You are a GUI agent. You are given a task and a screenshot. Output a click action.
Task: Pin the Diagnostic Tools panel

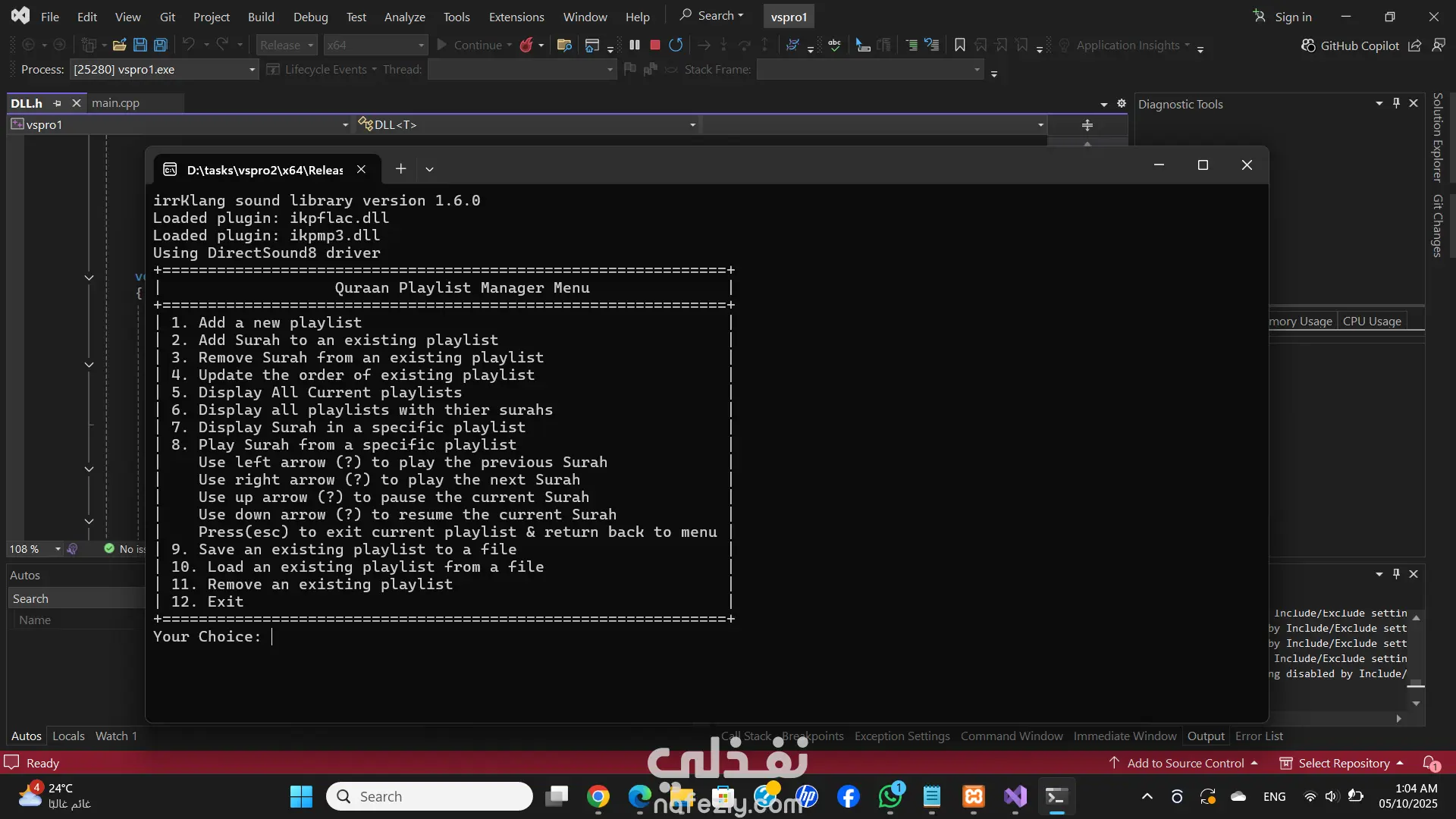(1396, 103)
